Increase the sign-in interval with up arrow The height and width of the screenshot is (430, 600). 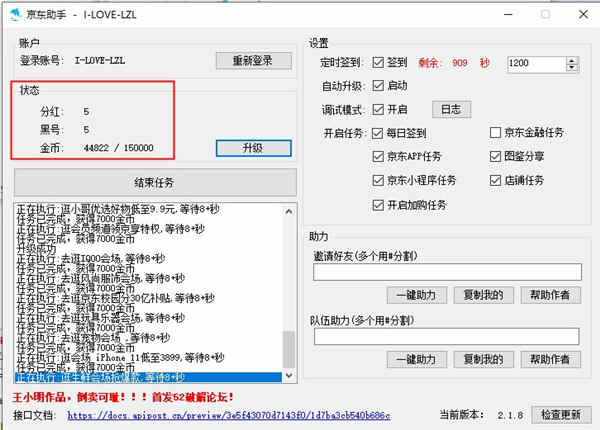(572, 60)
